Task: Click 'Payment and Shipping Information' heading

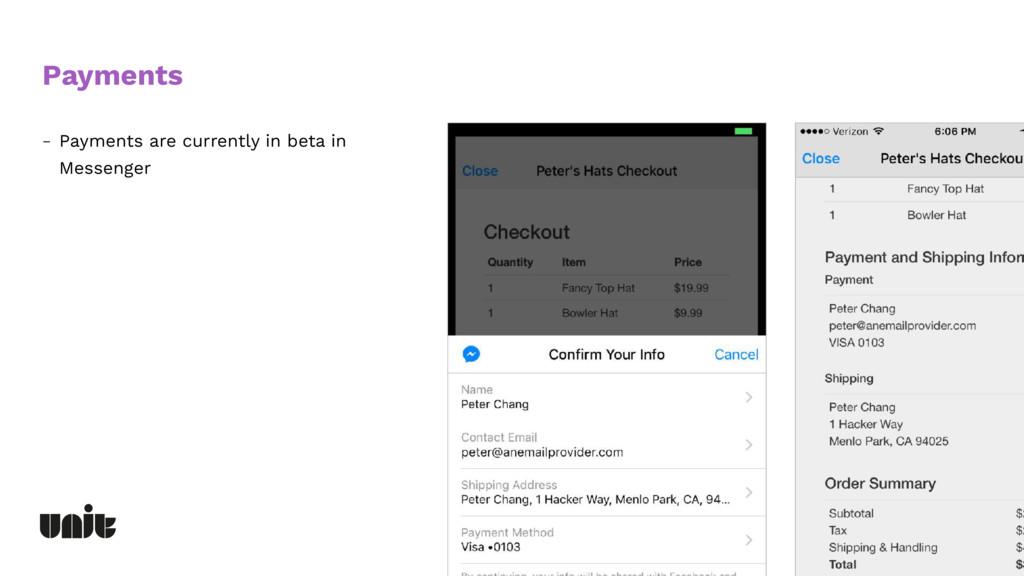Action: click(x=924, y=257)
